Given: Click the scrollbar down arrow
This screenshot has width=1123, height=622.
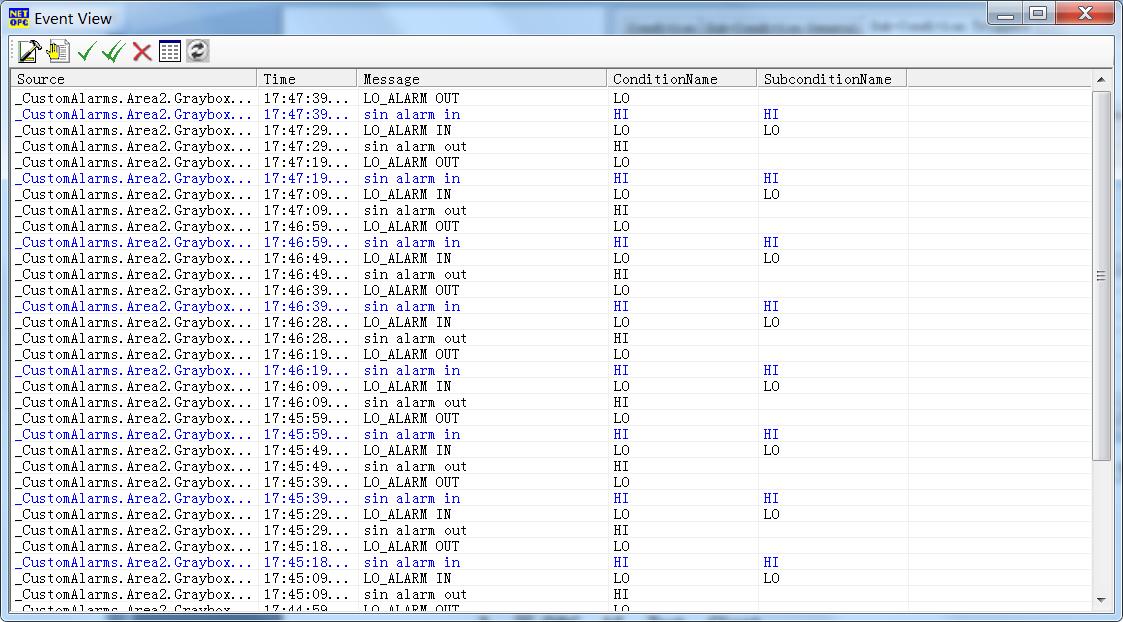Looking at the screenshot, I should tap(1101, 600).
